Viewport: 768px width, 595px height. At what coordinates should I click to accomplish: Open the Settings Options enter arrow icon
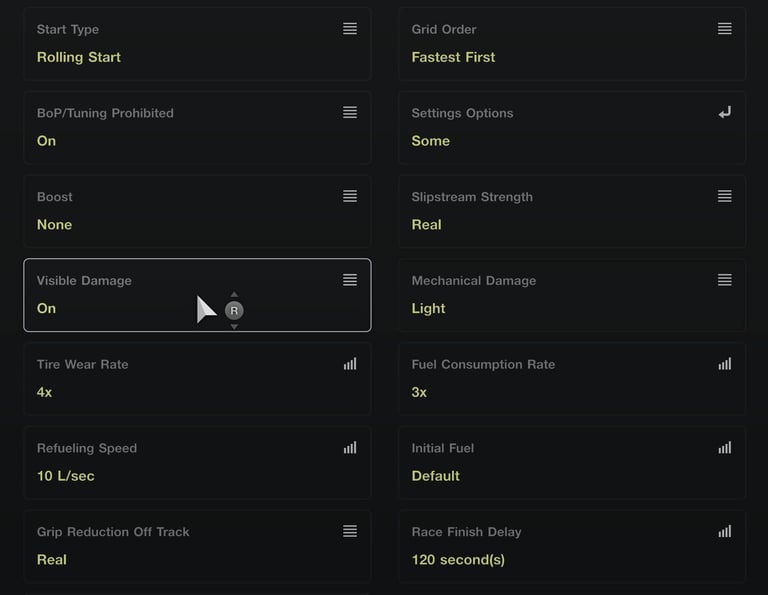(725, 113)
